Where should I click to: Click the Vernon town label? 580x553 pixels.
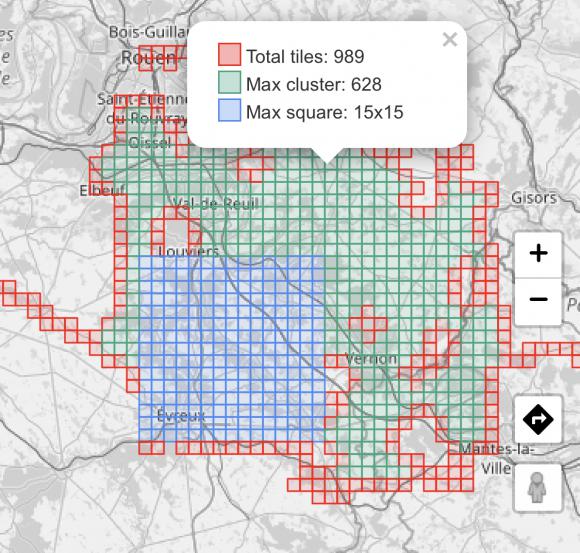pos(371,358)
